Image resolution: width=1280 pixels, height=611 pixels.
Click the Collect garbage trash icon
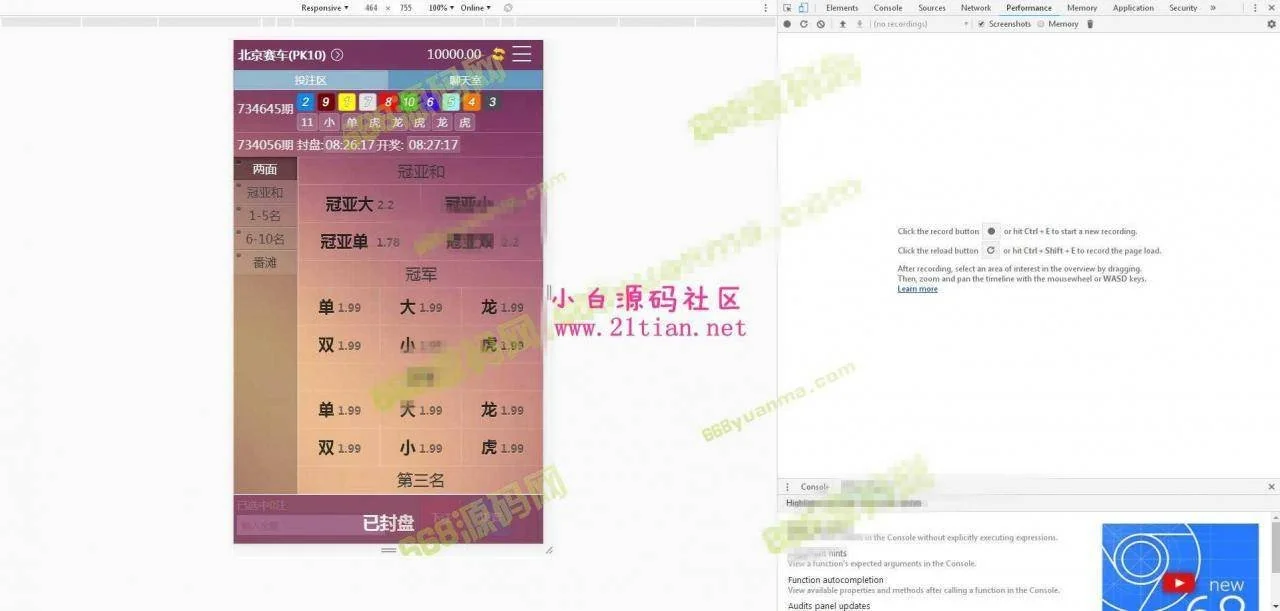(1090, 24)
